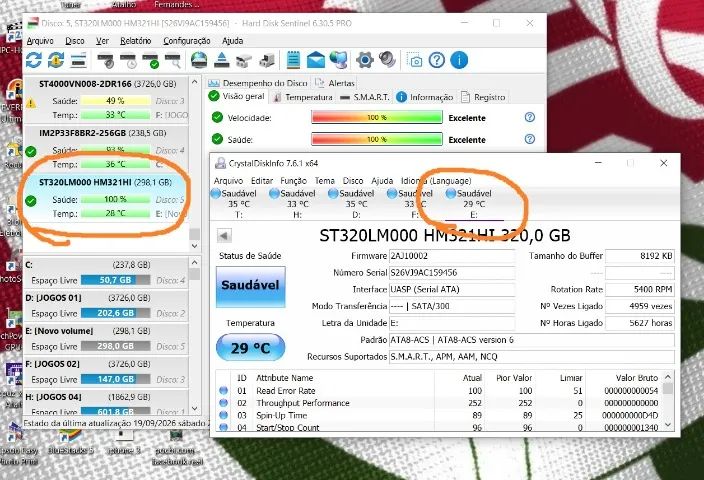
Task: Select the ST320LM000 HM321HI disk entry
Action: coord(106,198)
